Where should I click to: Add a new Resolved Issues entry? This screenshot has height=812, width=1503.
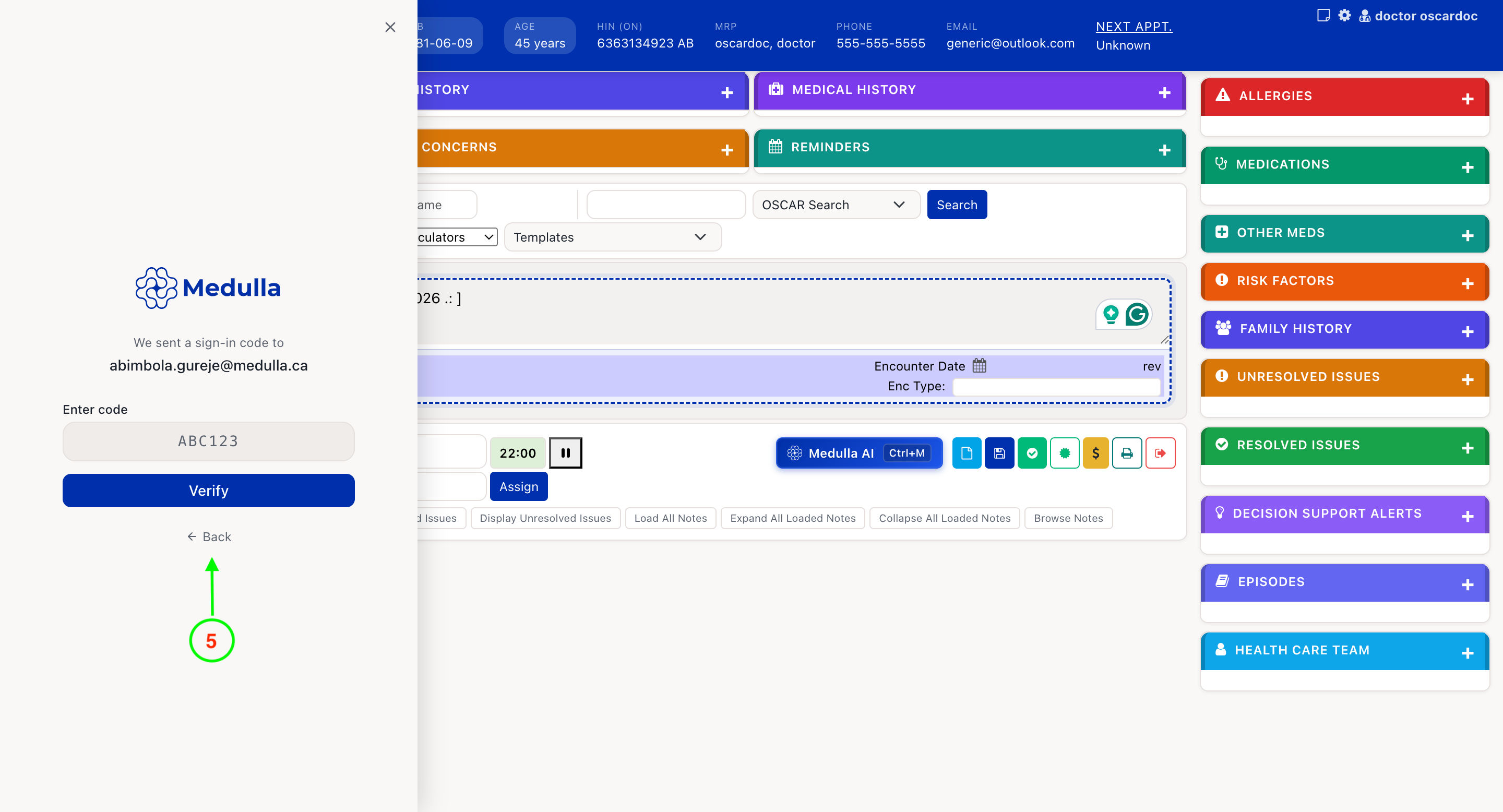pos(1468,448)
